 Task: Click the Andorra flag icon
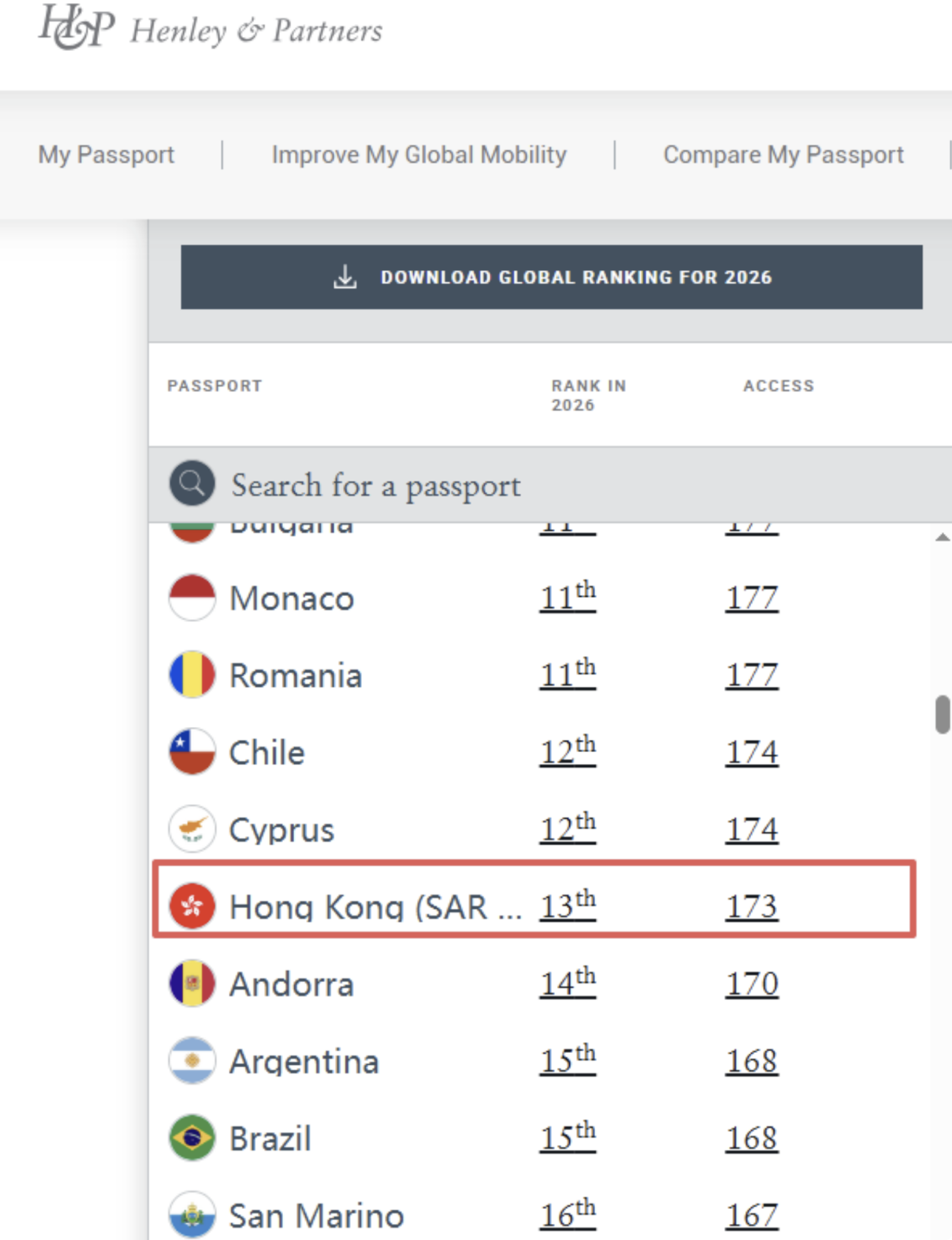[192, 984]
